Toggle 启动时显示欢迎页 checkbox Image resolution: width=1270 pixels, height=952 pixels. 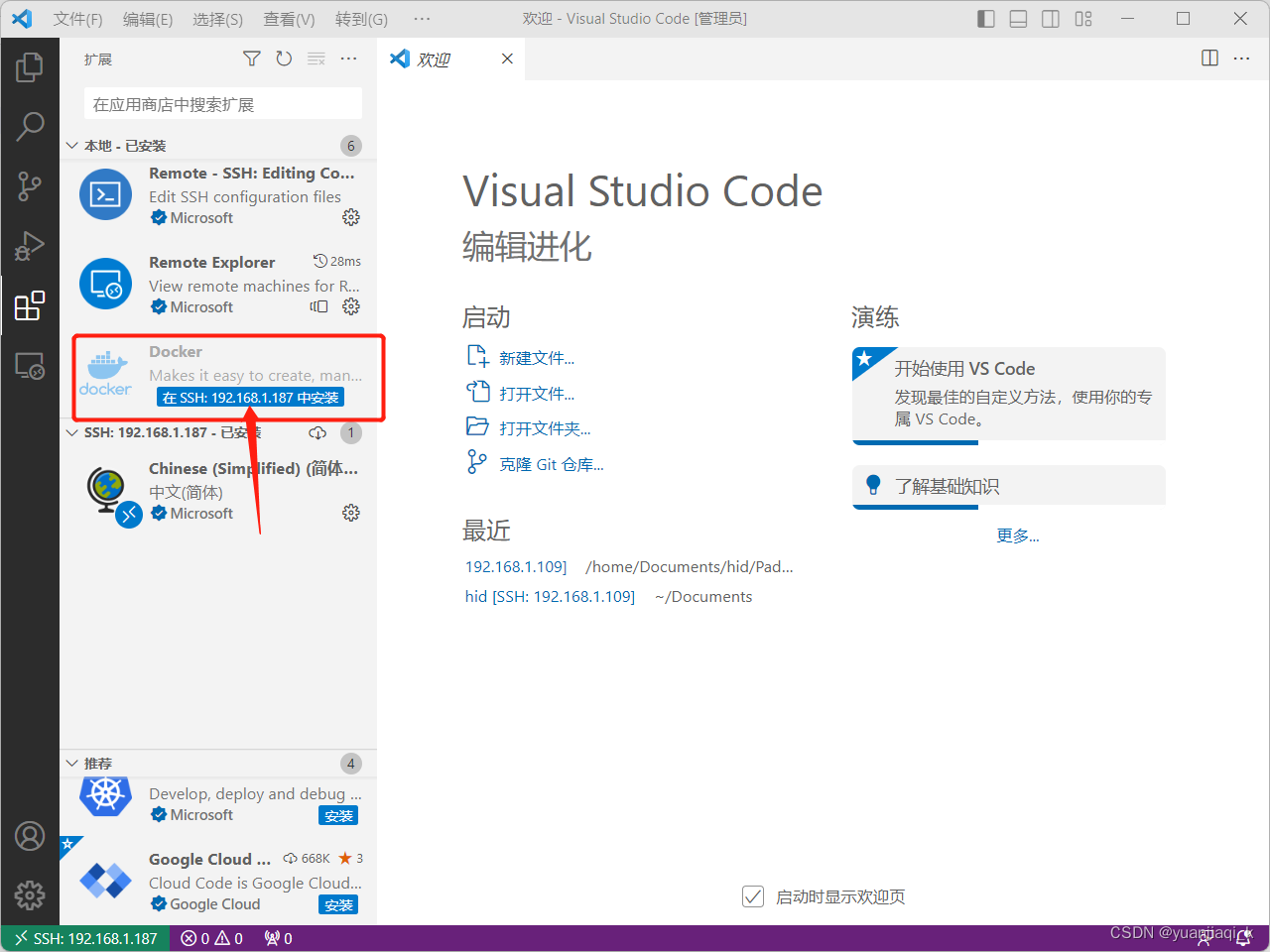tap(753, 896)
